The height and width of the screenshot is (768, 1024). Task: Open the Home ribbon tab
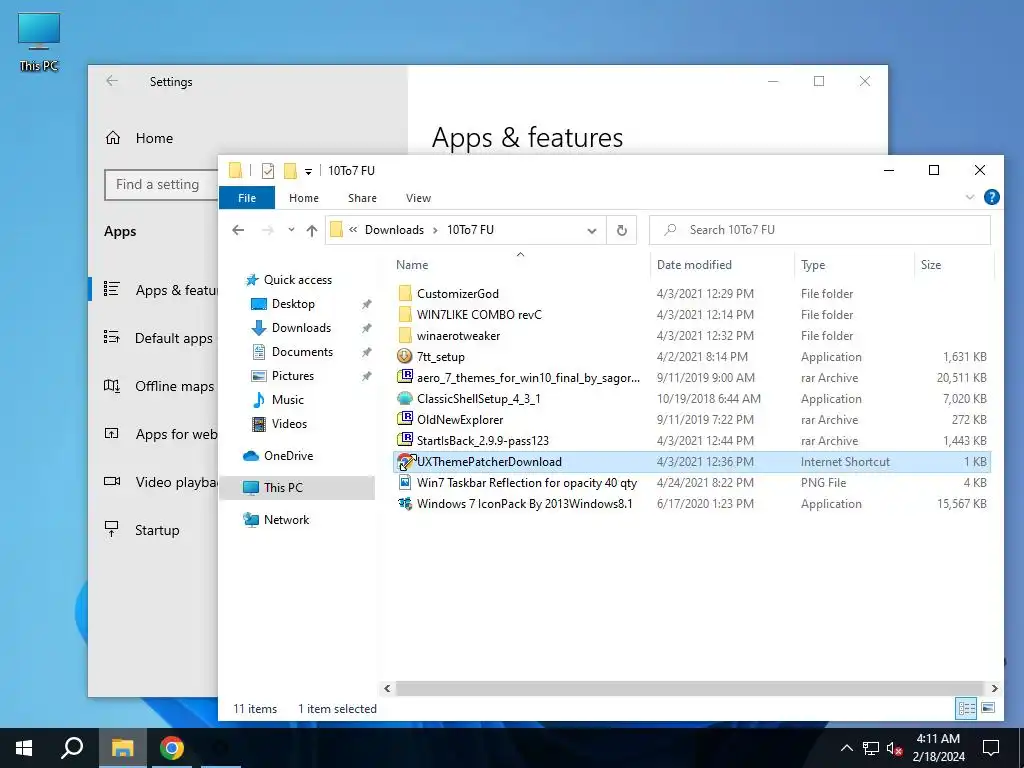[x=304, y=198]
